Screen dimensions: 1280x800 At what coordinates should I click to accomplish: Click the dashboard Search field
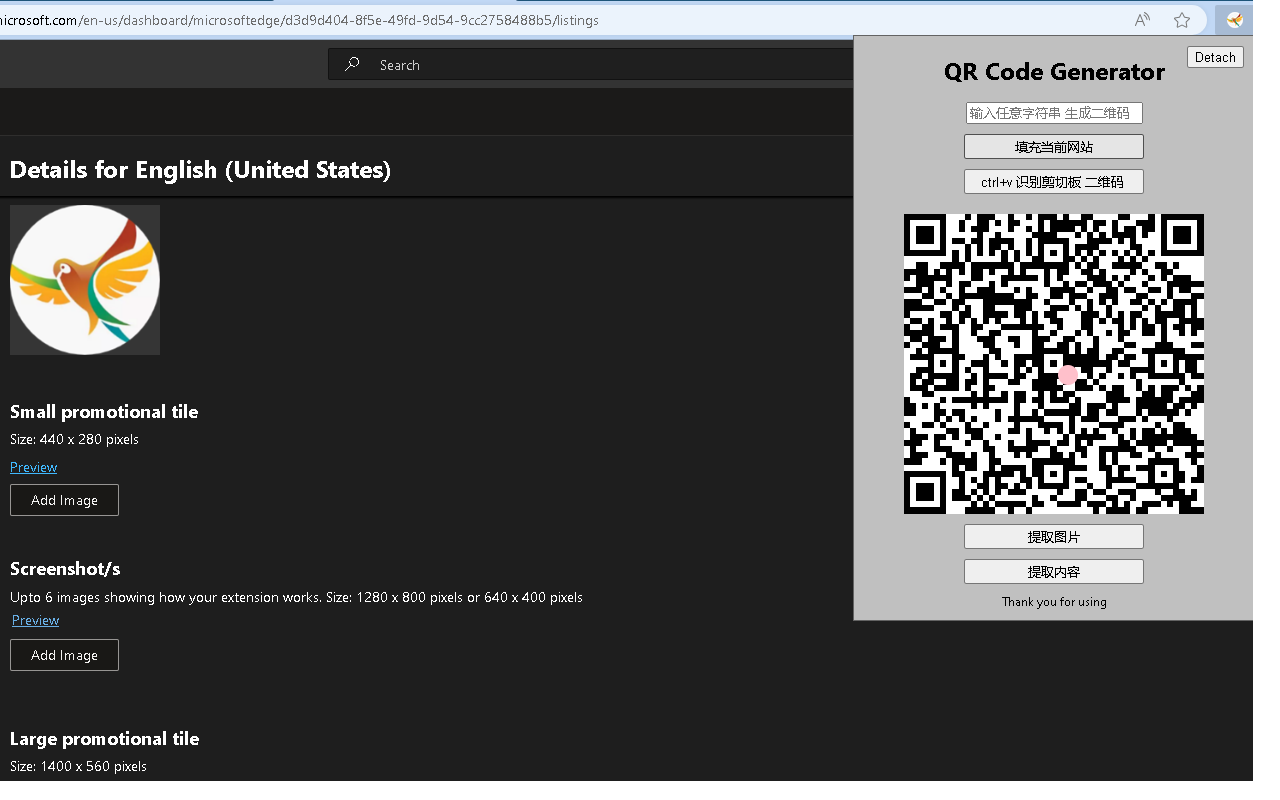tap(590, 64)
